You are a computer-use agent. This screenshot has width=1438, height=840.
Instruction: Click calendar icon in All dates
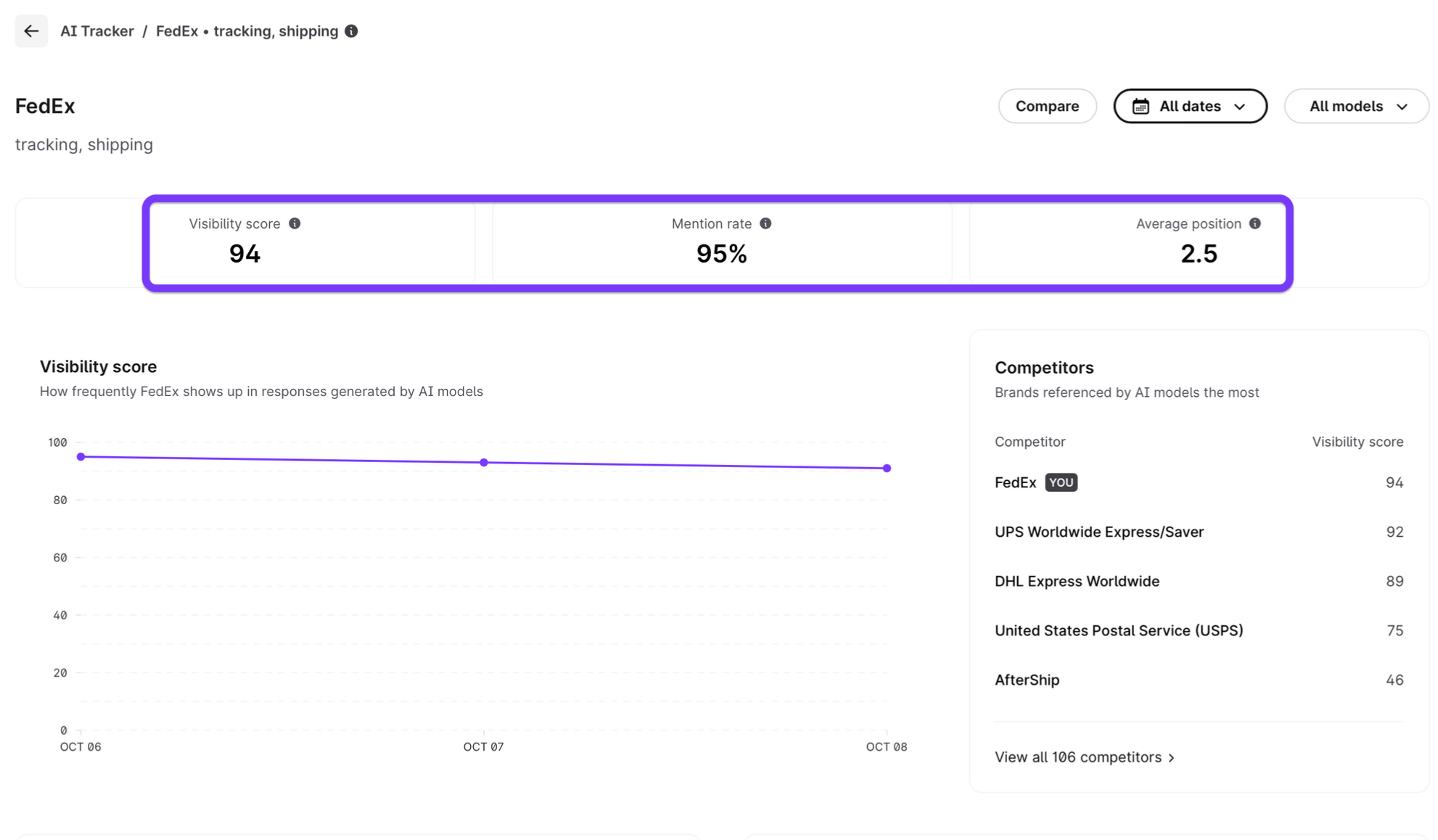pos(1141,107)
